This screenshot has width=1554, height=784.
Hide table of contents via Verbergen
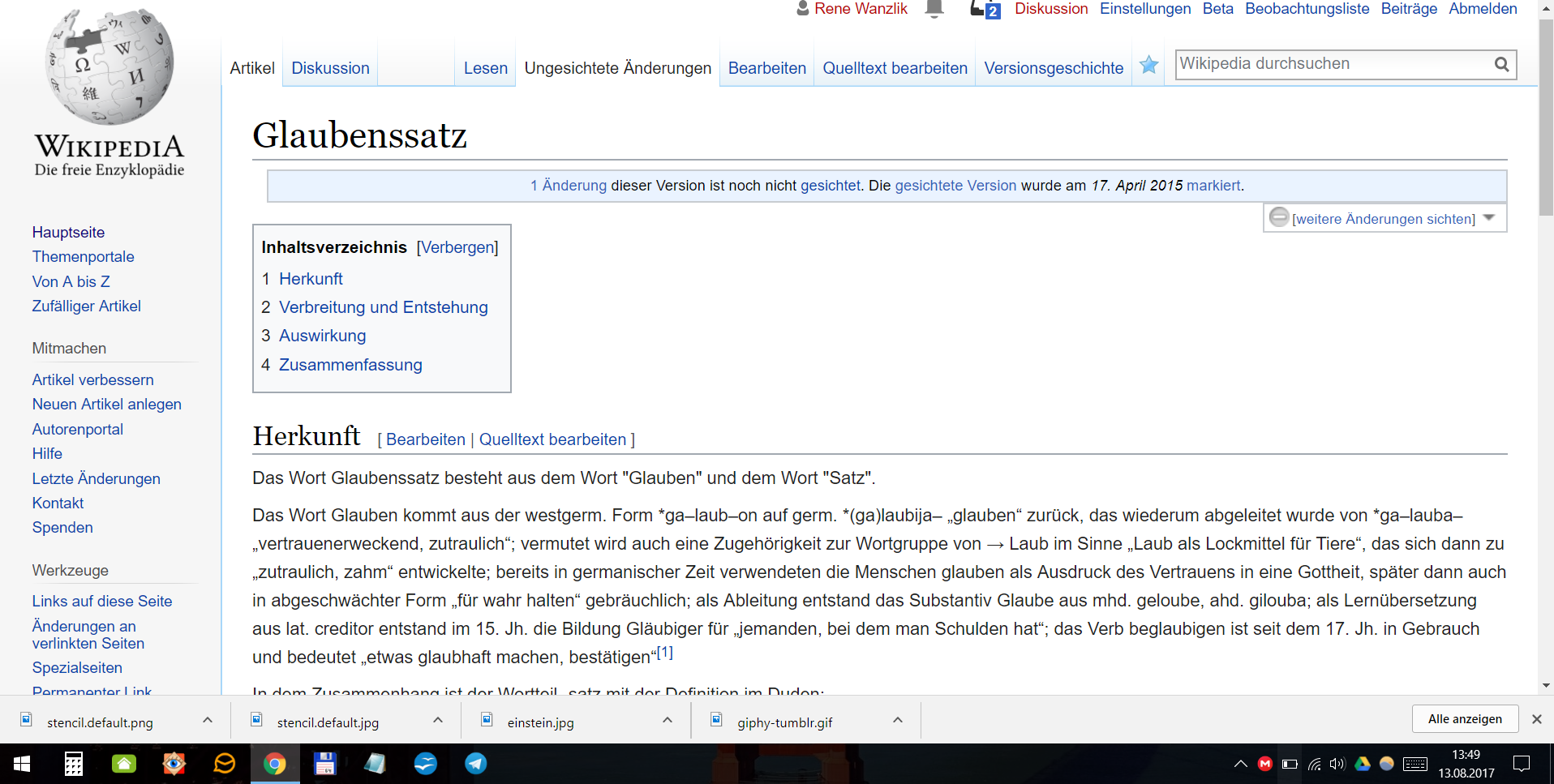[x=457, y=247]
